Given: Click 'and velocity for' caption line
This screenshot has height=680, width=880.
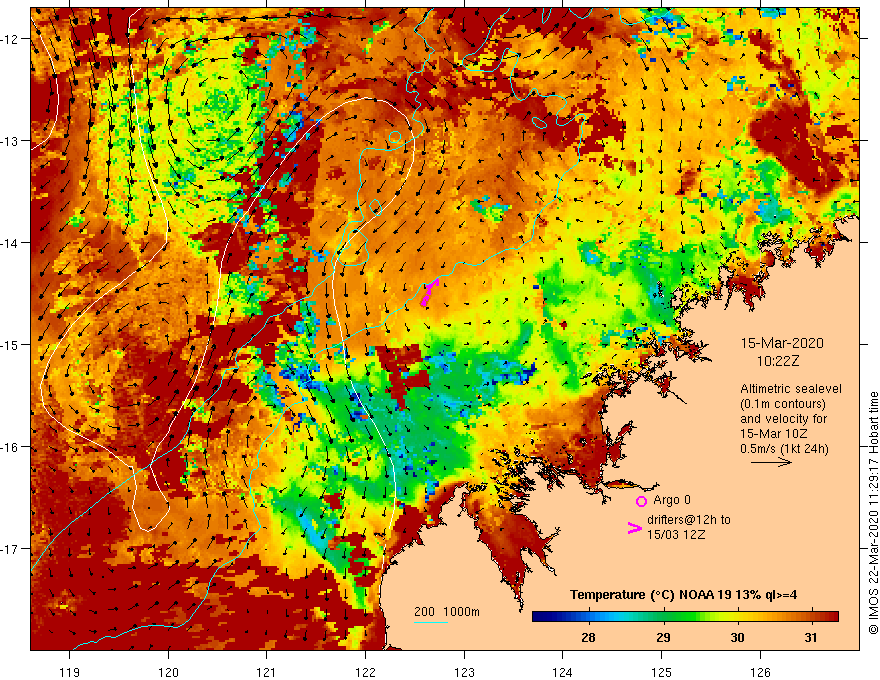Looking at the screenshot, I should coord(783,419).
